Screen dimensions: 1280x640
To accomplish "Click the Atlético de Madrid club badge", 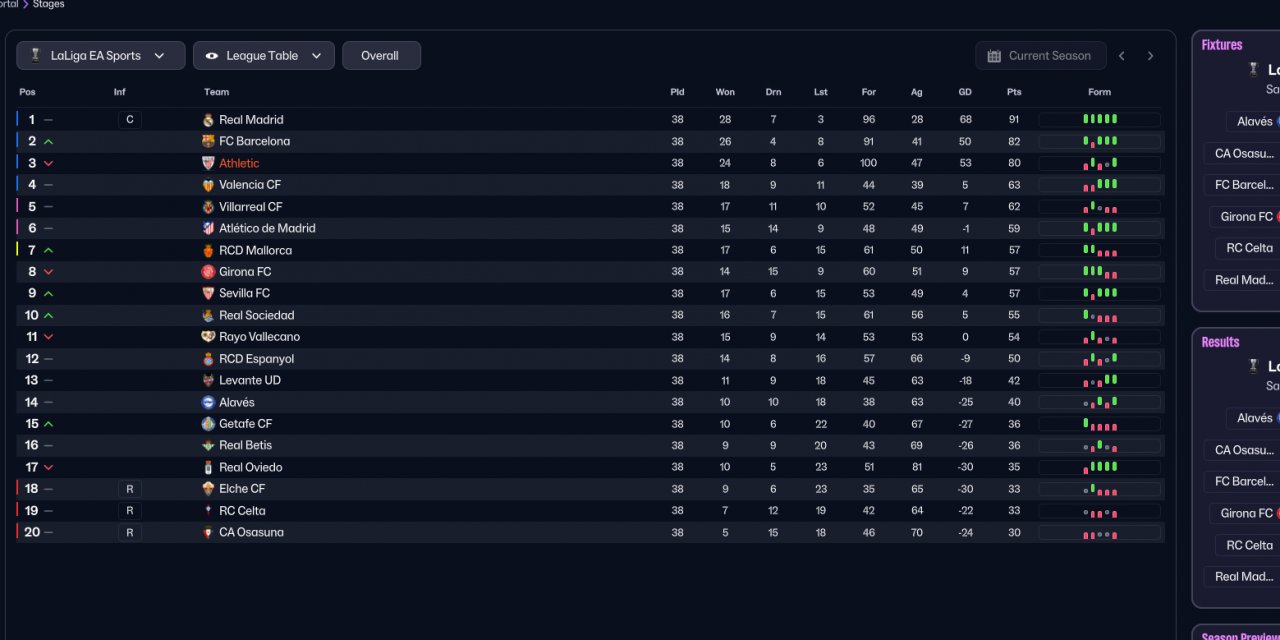I will click(x=208, y=228).
